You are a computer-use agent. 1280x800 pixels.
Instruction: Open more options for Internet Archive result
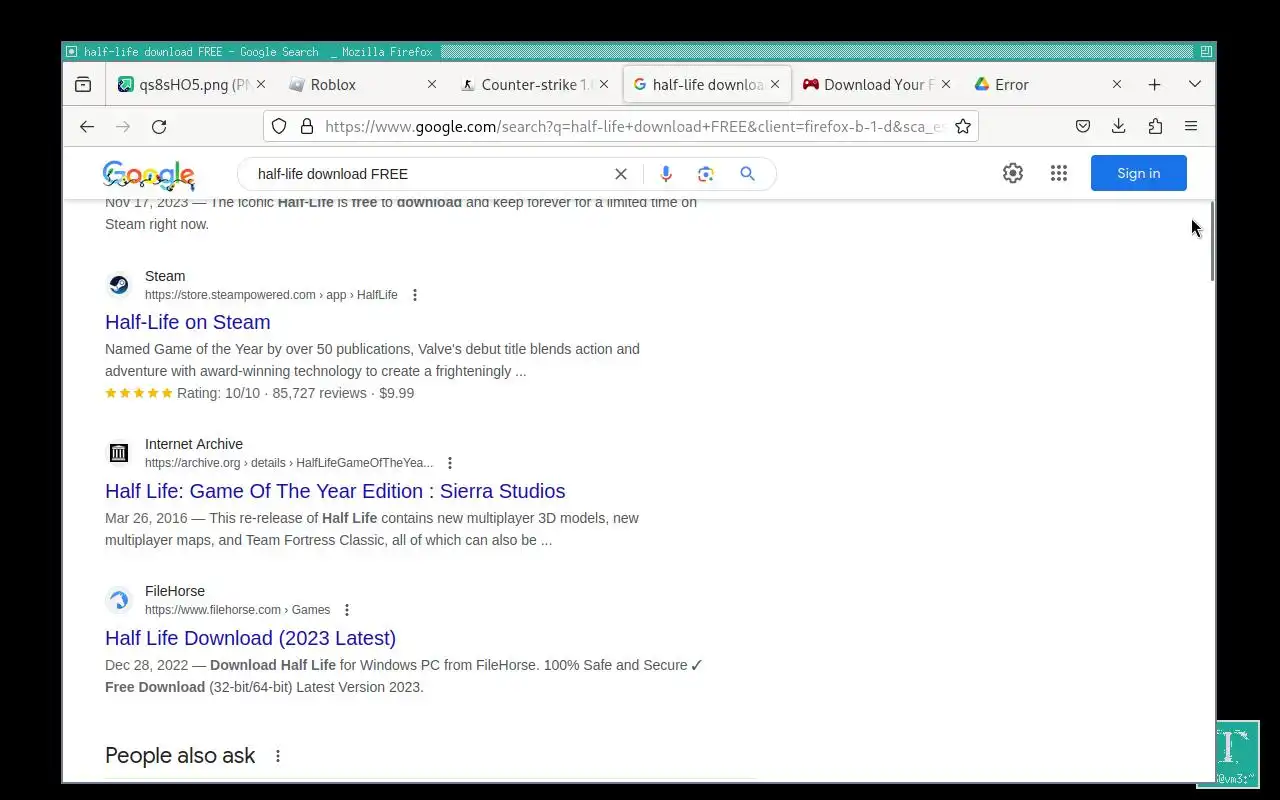450,463
